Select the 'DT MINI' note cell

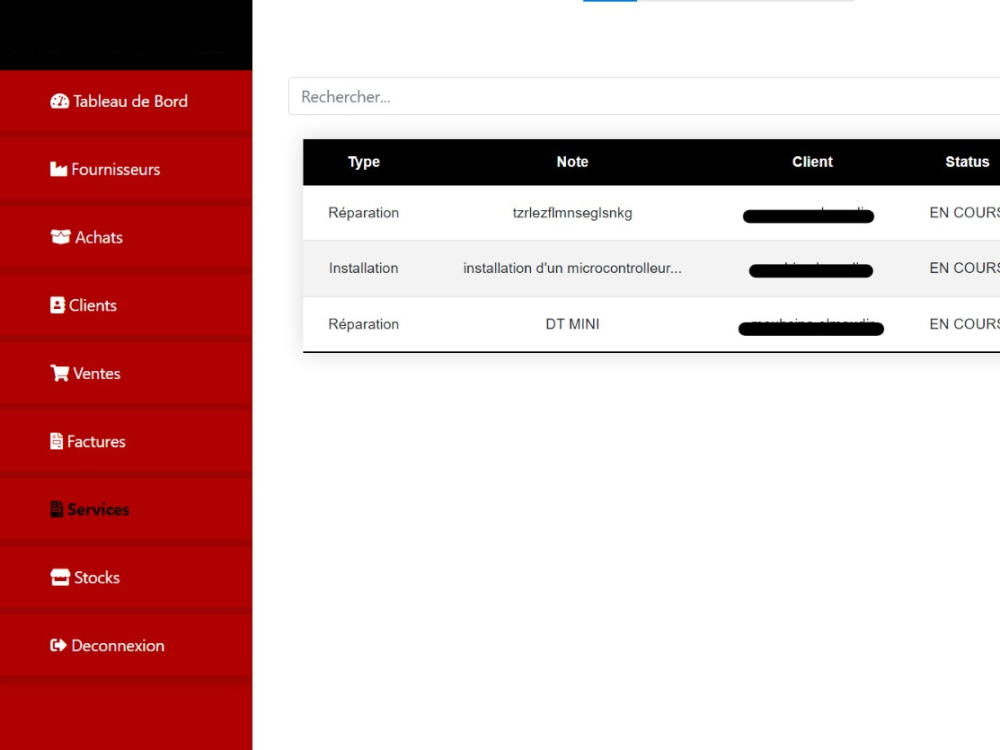572,324
